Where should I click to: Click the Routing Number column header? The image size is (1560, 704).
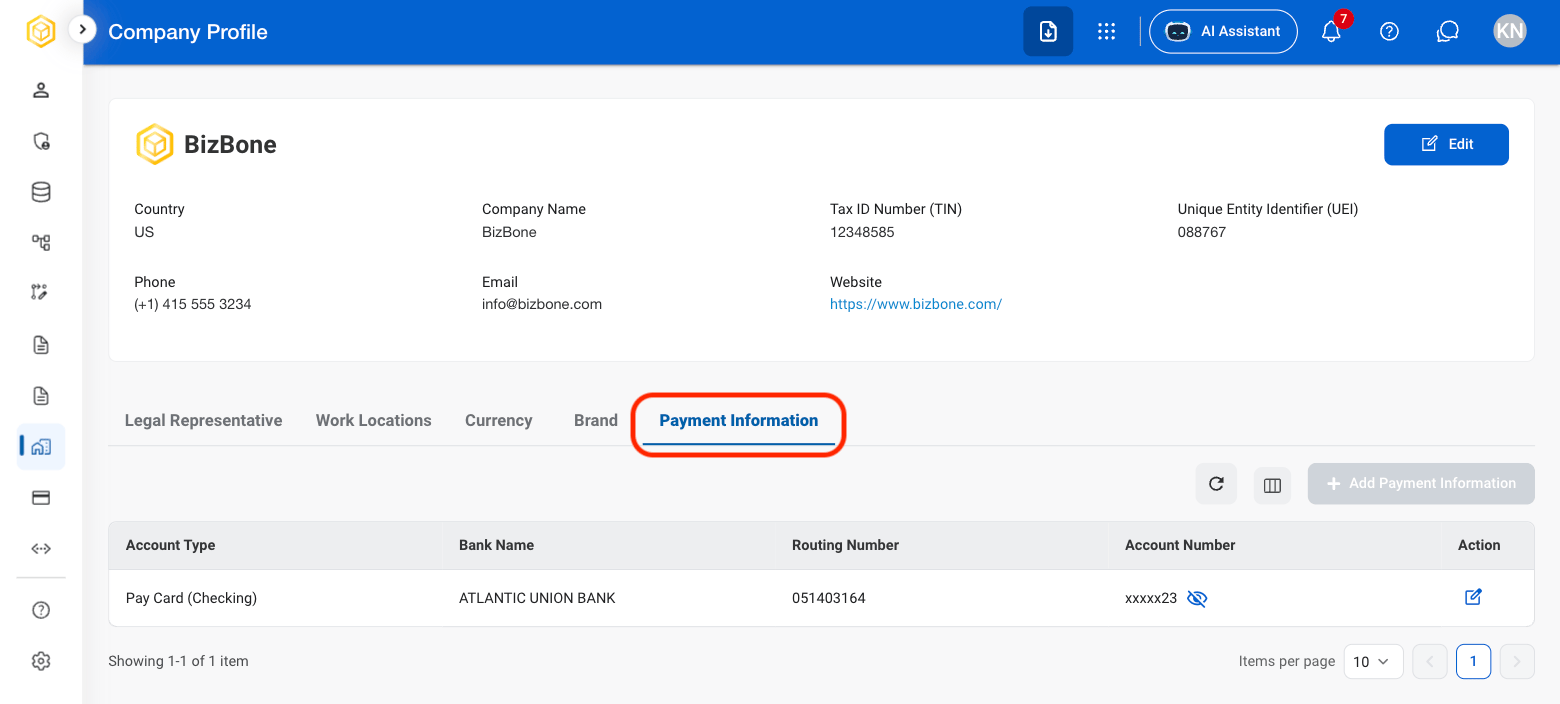click(x=845, y=545)
